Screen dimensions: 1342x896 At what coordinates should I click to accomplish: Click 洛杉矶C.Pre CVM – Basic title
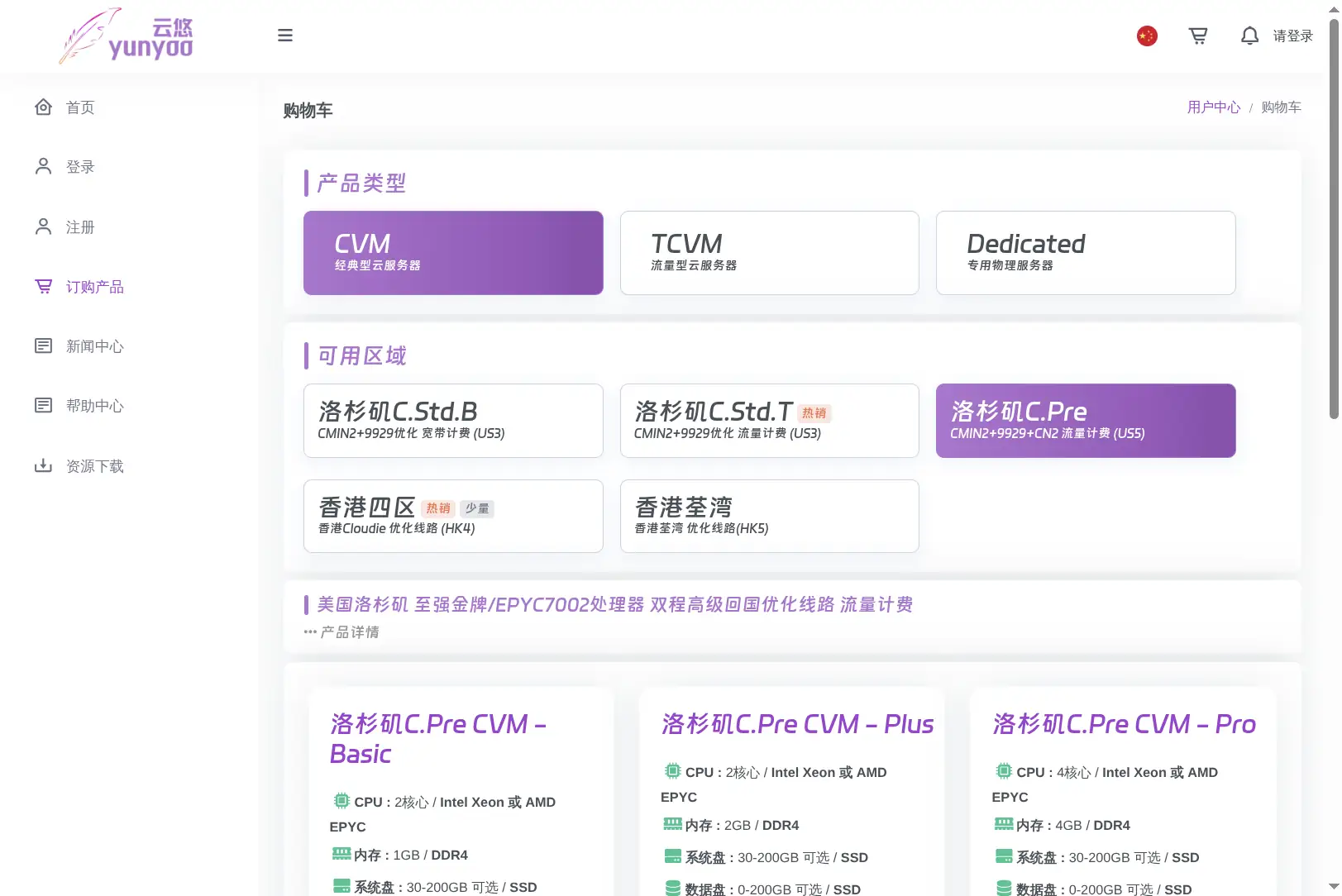[x=437, y=739]
